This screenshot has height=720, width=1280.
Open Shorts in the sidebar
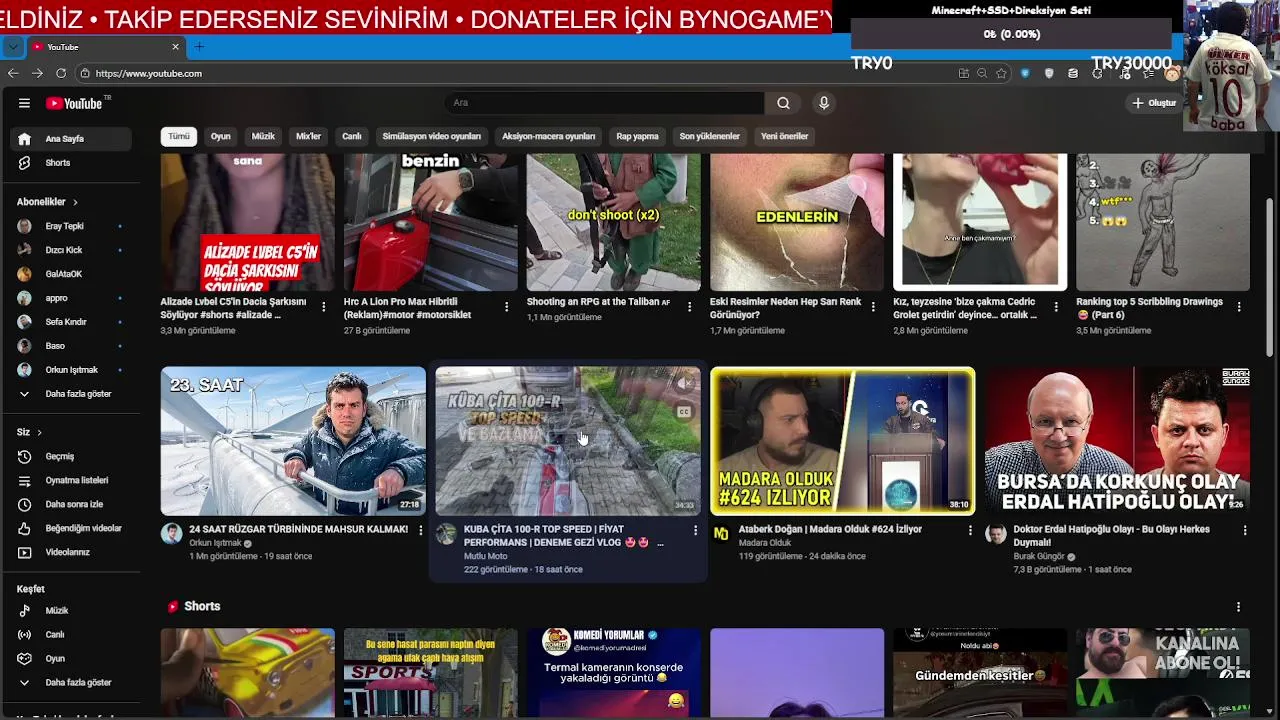pyautogui.click(x=70, y=163)
